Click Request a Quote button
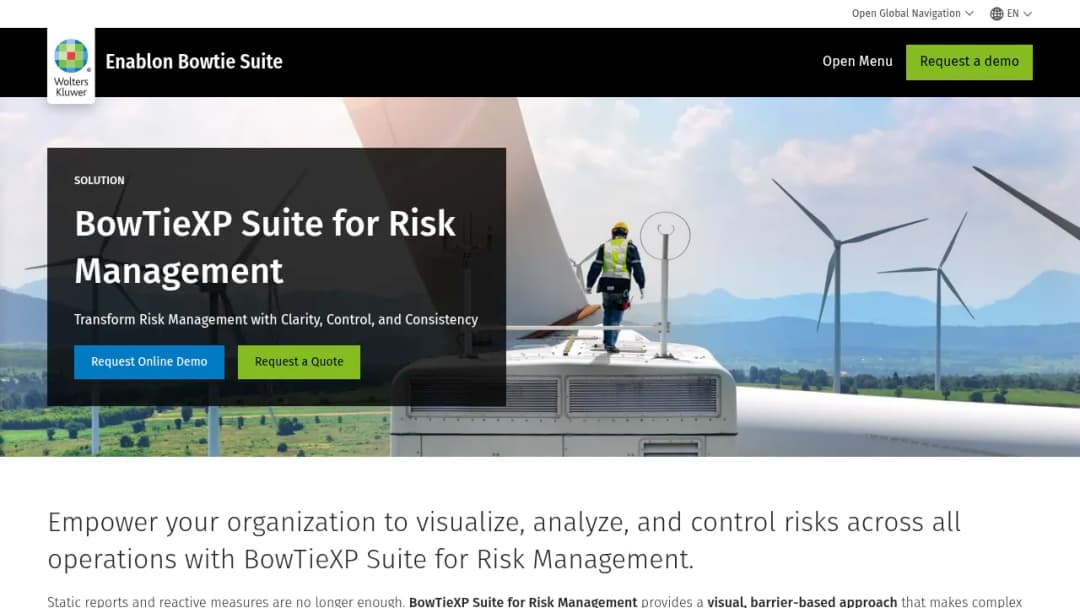The image size is (1080, 608). point(299,362)
